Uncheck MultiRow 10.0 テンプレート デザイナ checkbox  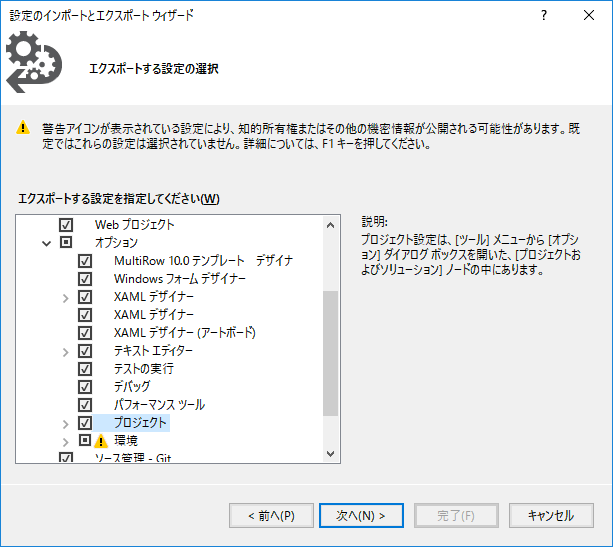pyautogui.click(x=85, y=261)
